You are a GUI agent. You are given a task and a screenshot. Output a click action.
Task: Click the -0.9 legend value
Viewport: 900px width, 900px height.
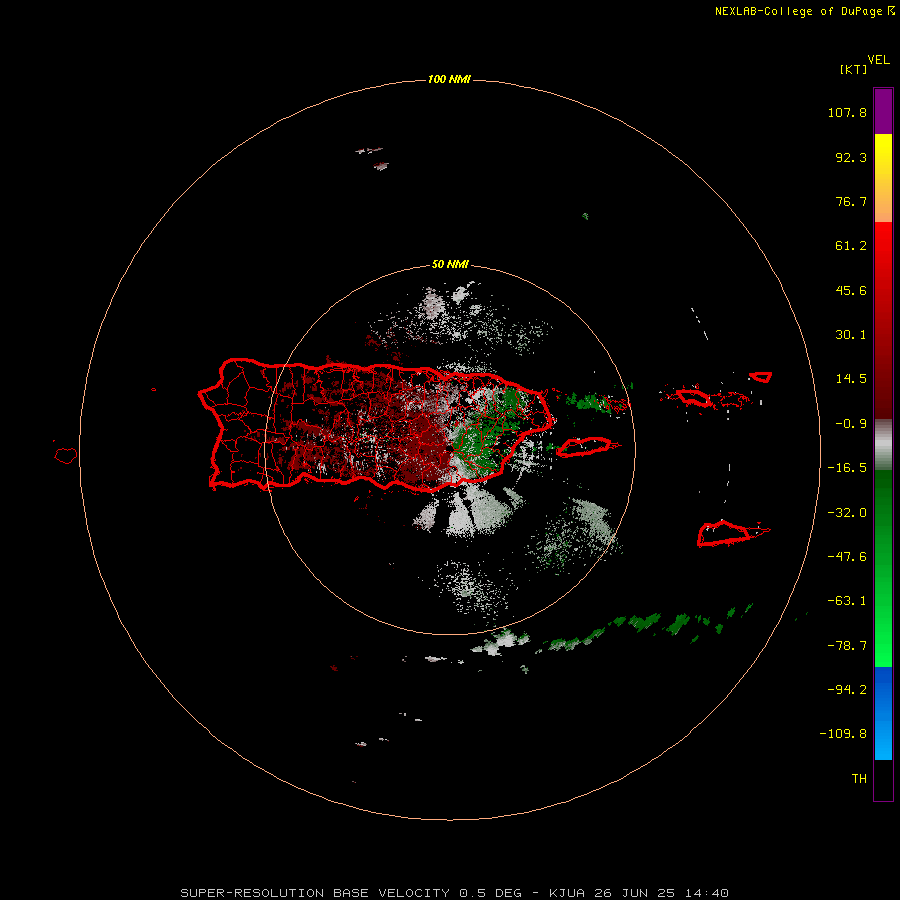click(851, 424)
